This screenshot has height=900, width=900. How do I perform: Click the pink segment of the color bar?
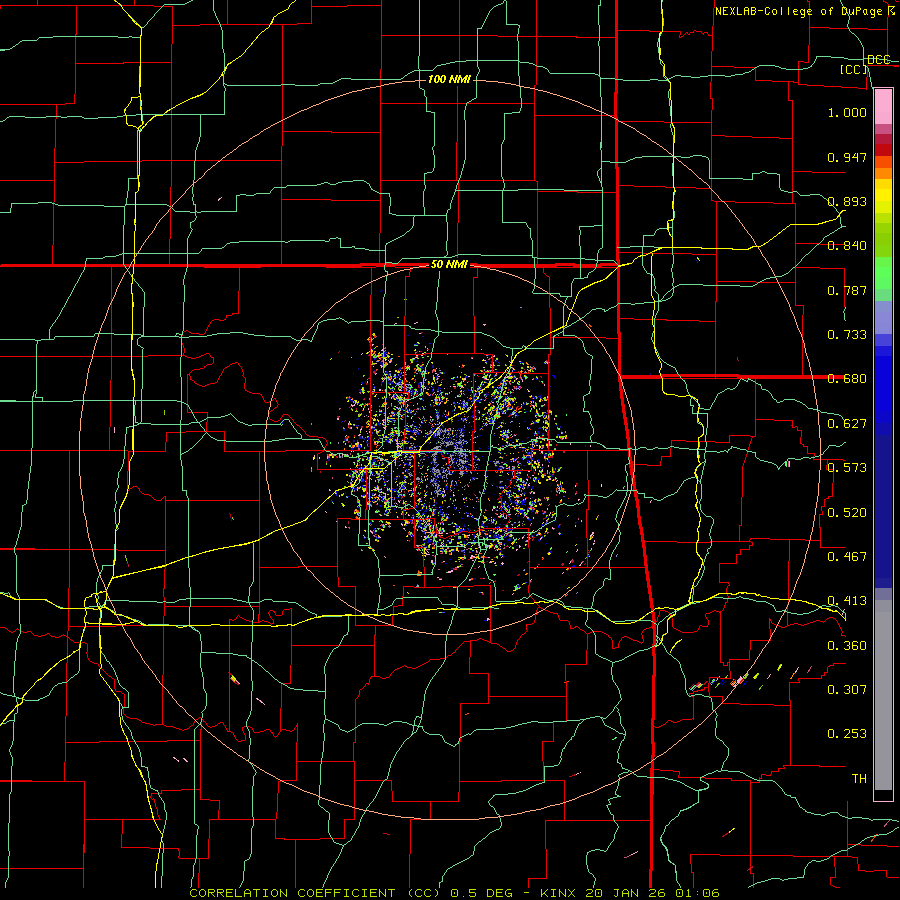pyautogui.click(x=883, y=107)
